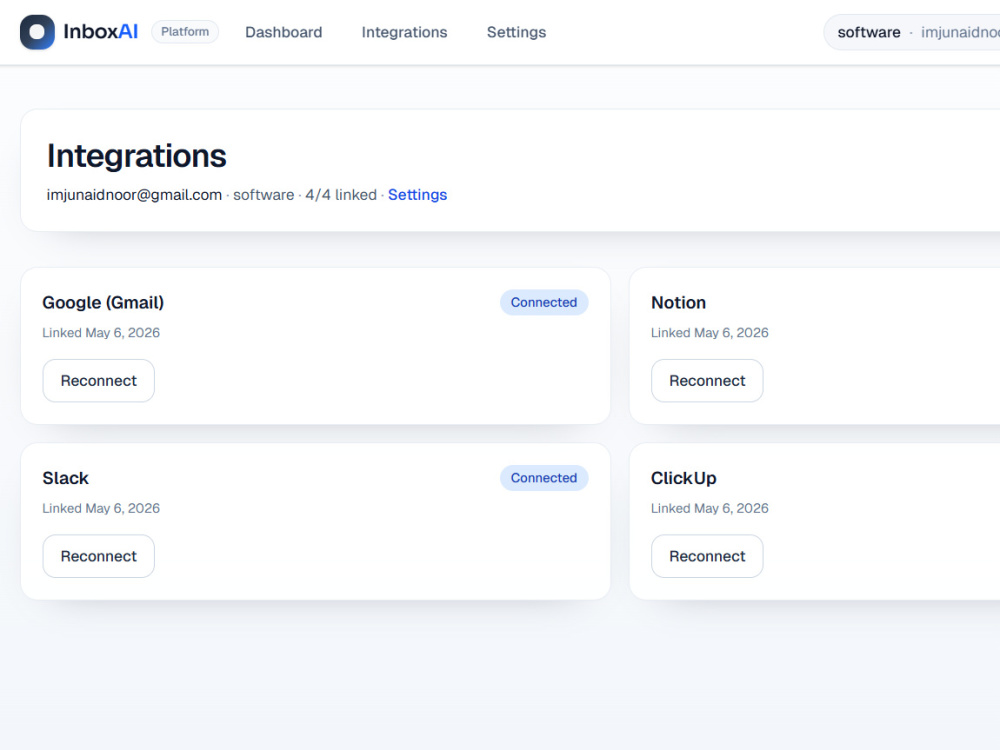
Task: Click the Connected badge on Google (Gmail)
Action: click(x=544, y=302)
